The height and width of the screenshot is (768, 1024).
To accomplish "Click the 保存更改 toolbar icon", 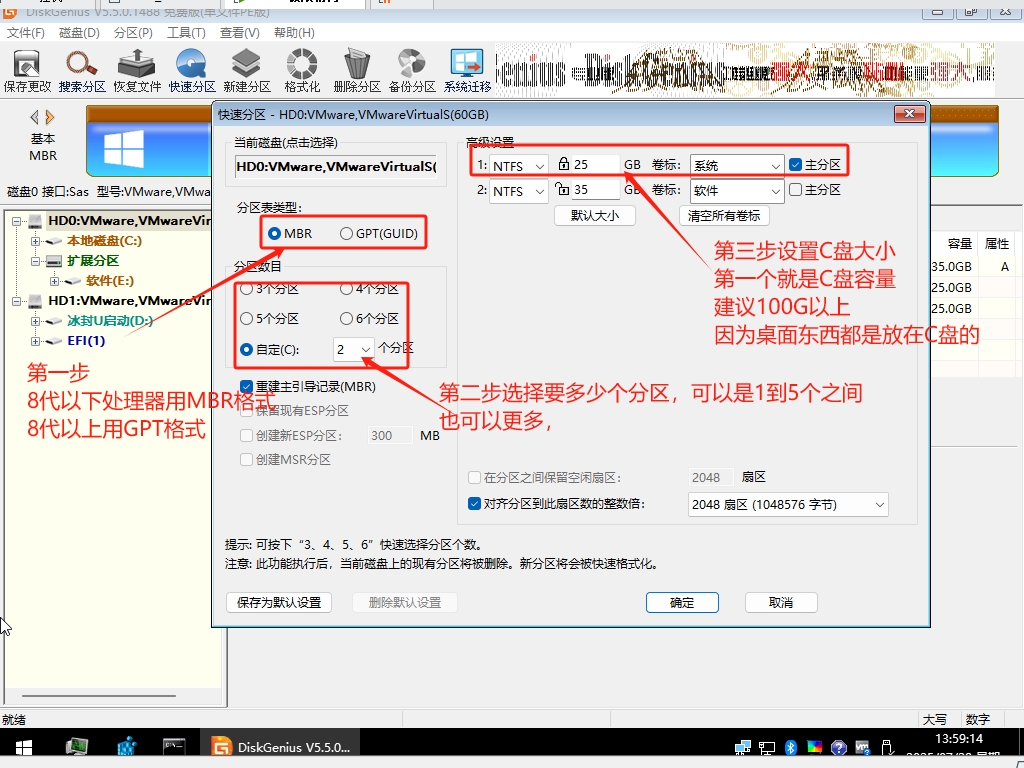I will tap(26, 68).
